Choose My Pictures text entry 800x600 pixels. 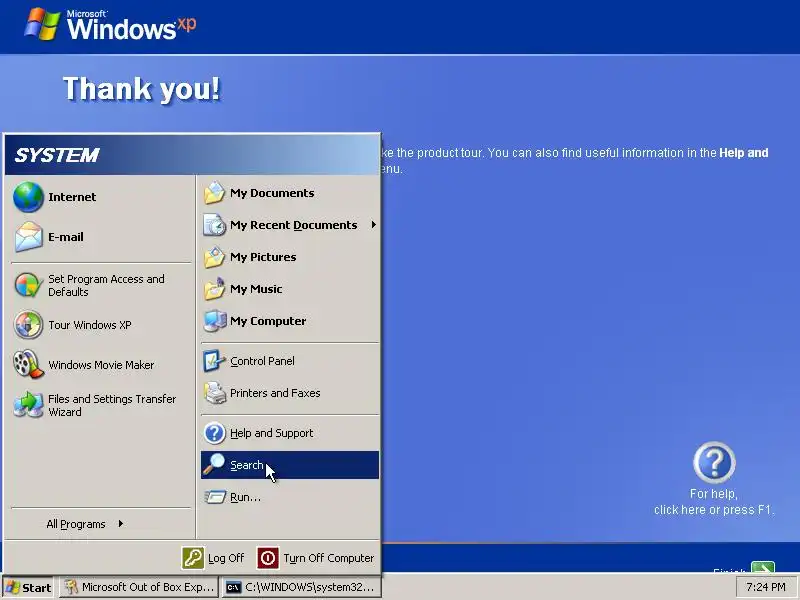click(x=263, y=257)
